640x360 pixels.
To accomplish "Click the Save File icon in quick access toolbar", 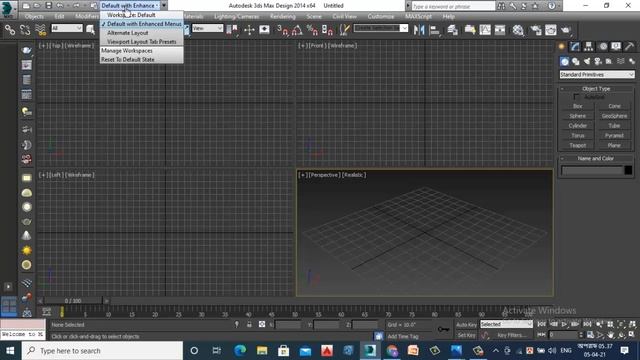I will pos(49,6).
